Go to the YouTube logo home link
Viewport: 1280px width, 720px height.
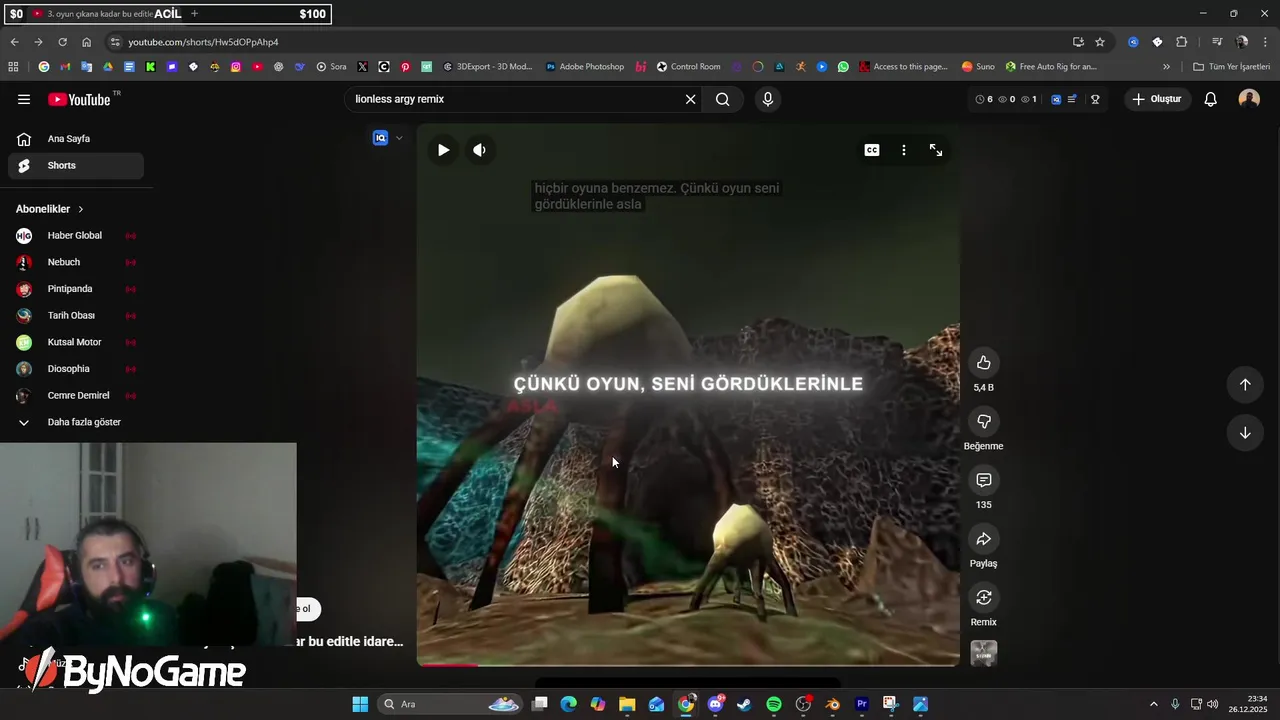79,99
